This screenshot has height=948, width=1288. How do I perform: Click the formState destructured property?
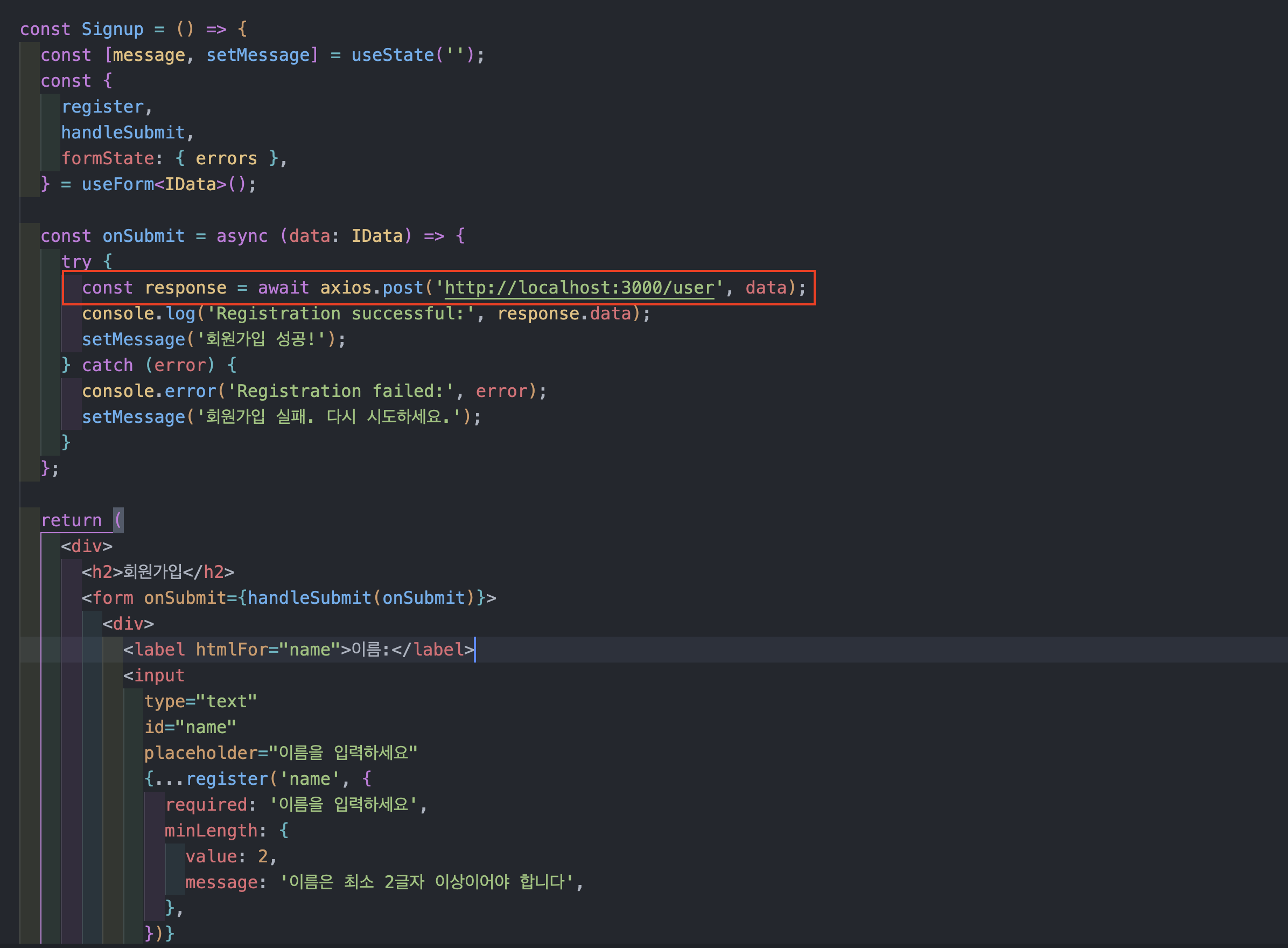(108, 158)
